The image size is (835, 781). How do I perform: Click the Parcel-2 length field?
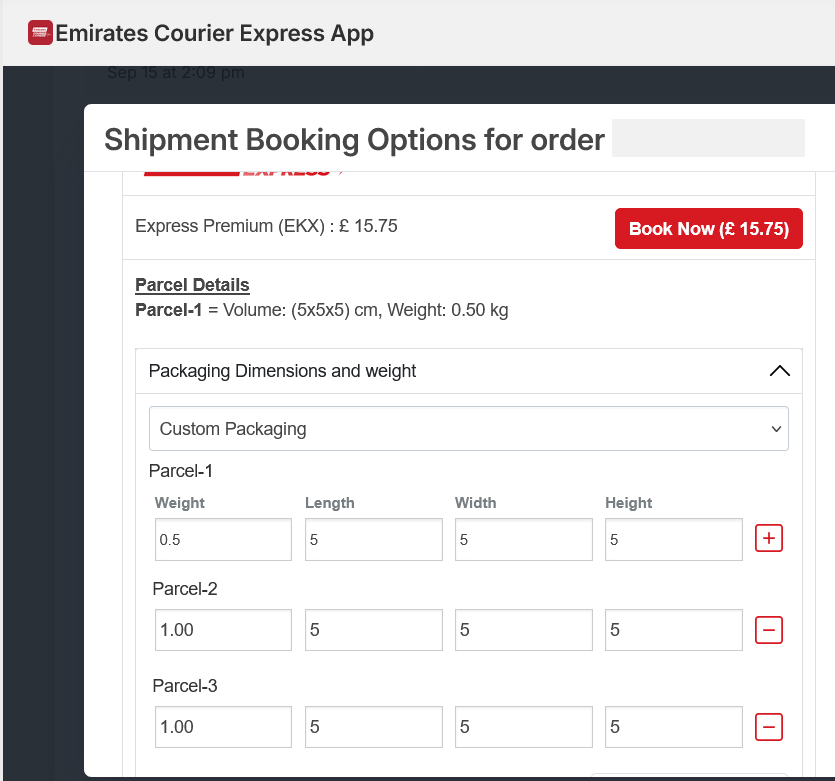pos(373,630)
